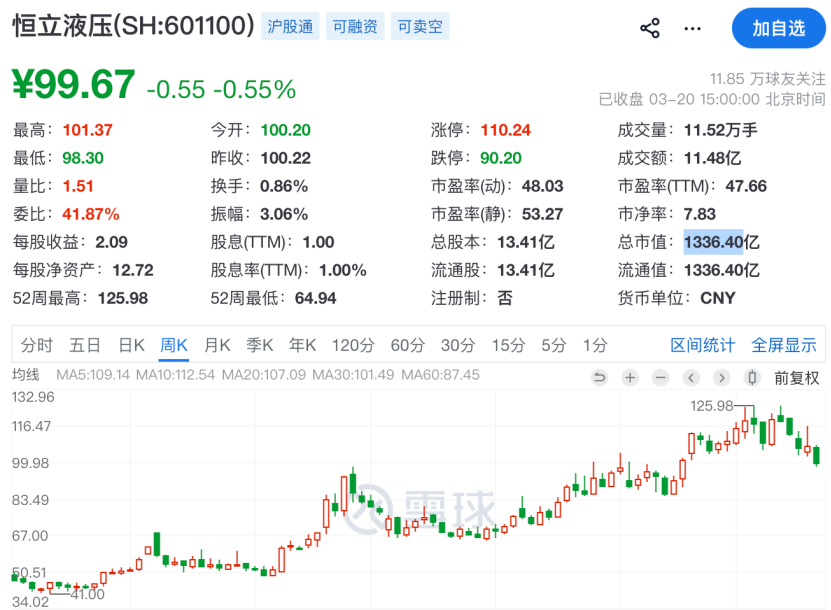Screen dimensions: 831x610
Task: Click the 125.98 peak marker on chart
Action: tap(711, 406)
